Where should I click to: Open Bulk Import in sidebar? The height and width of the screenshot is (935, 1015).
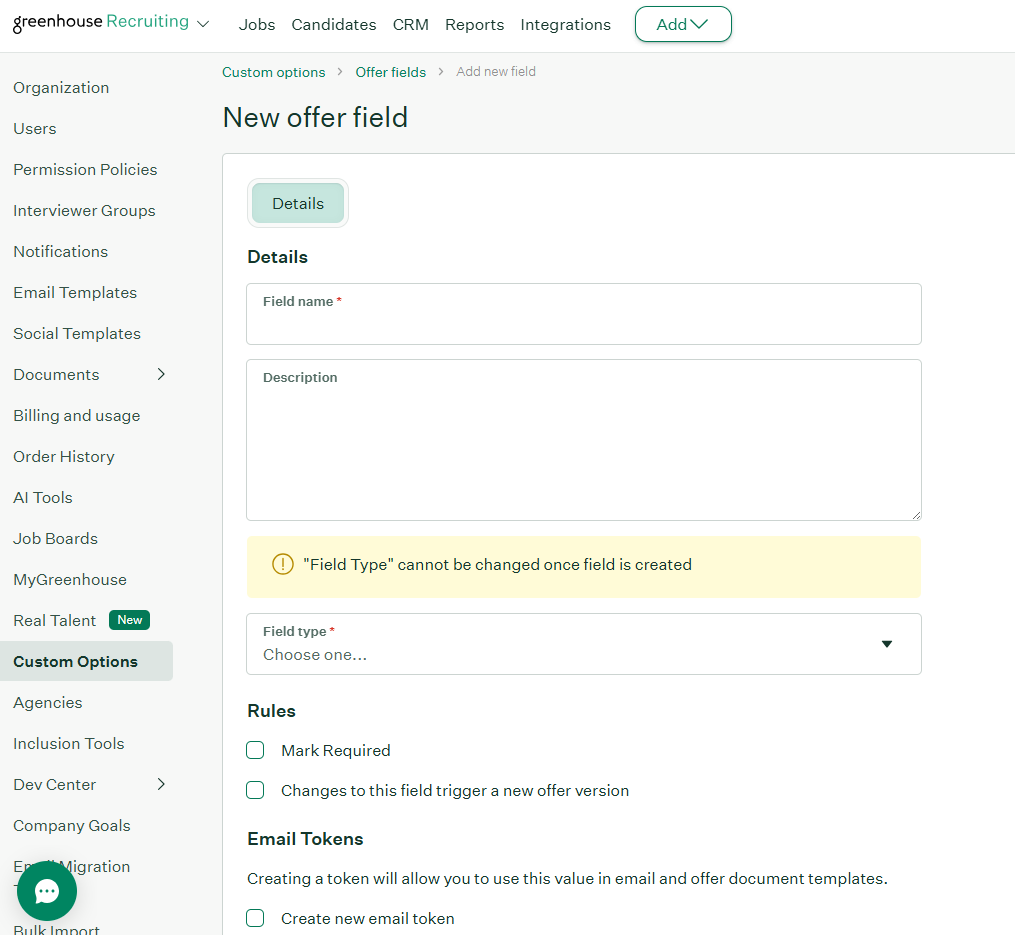[56, 929]
